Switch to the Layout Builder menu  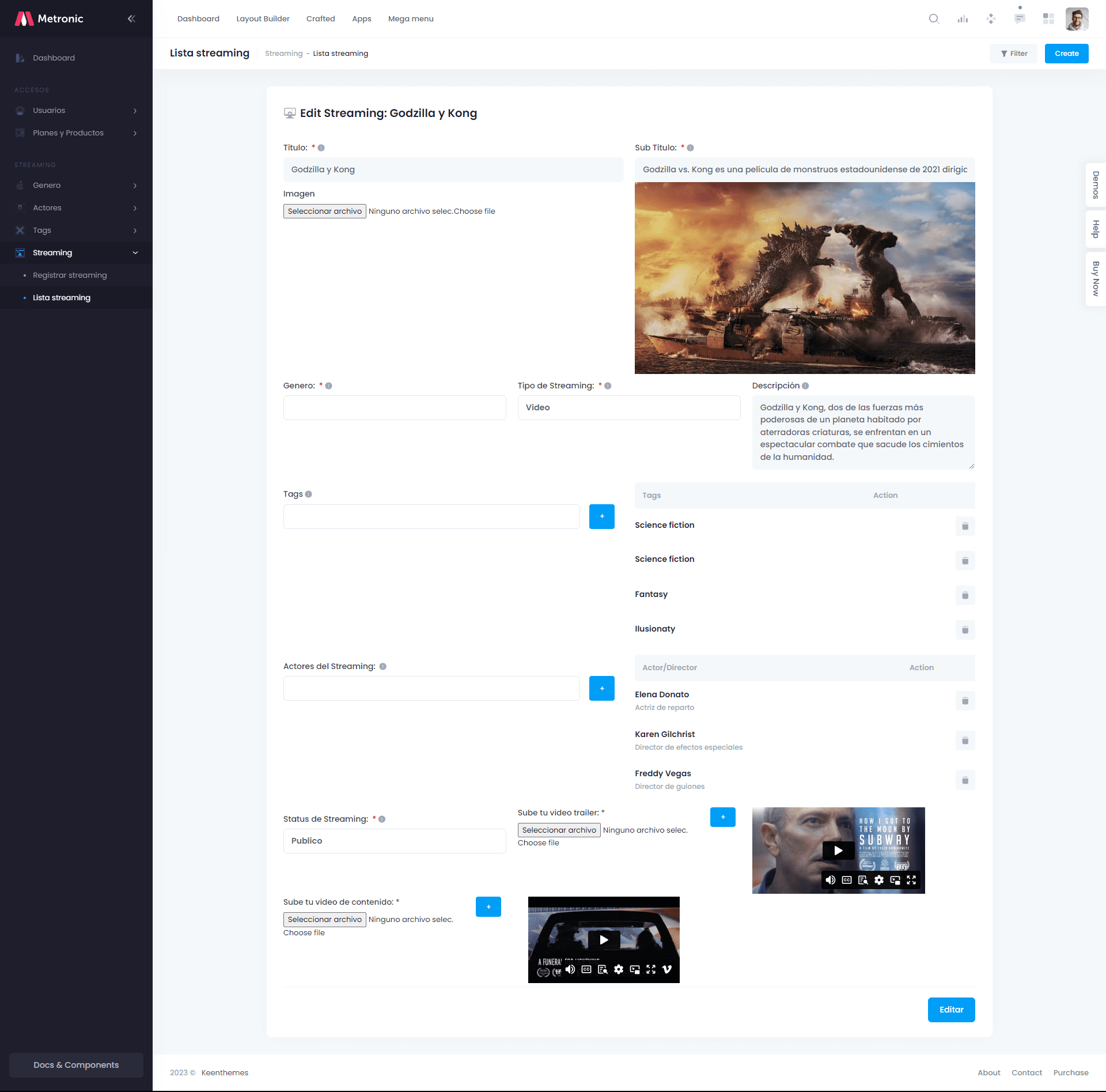[262, 18]
